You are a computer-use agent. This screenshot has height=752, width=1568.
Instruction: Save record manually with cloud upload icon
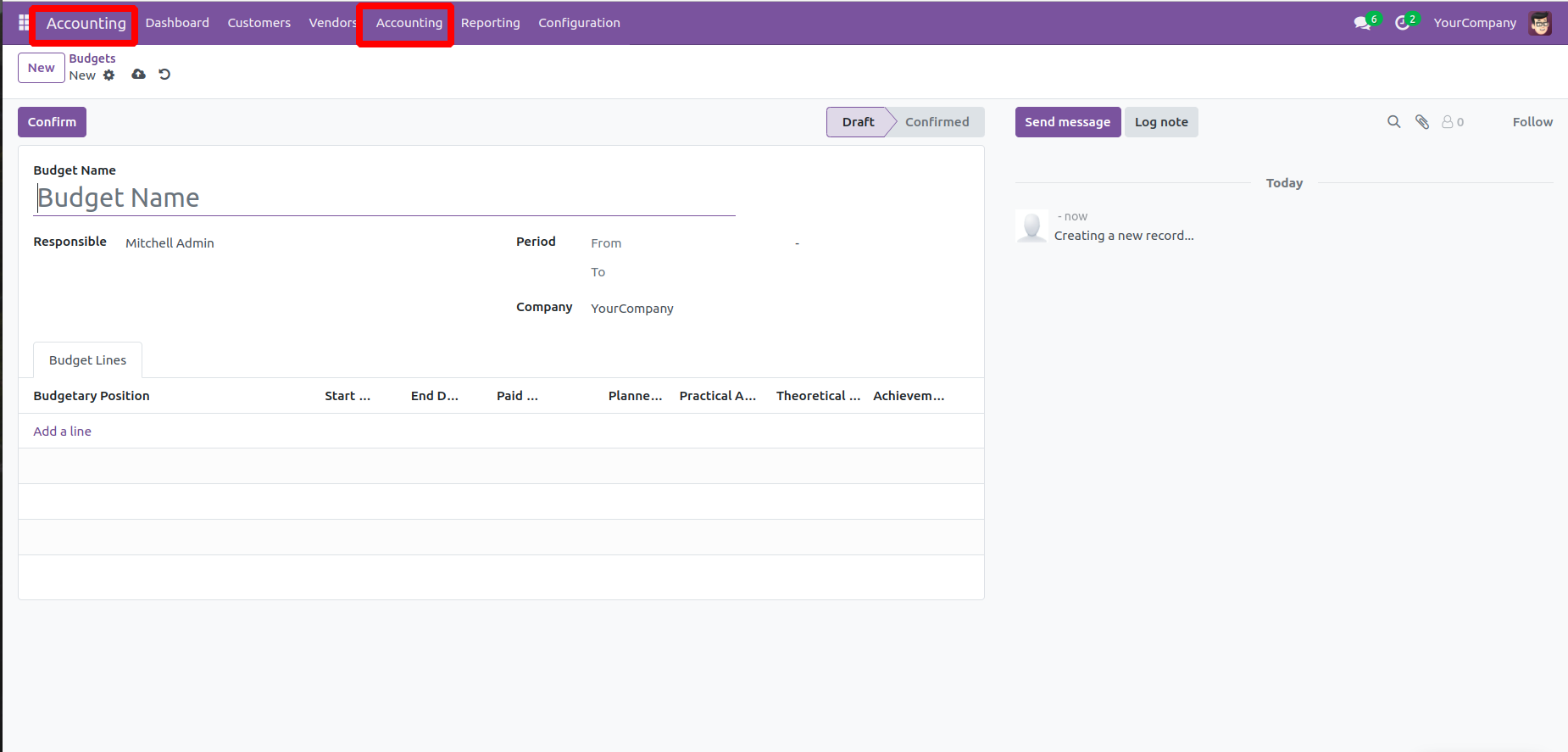pyautogui.click(x=138, y=75)
